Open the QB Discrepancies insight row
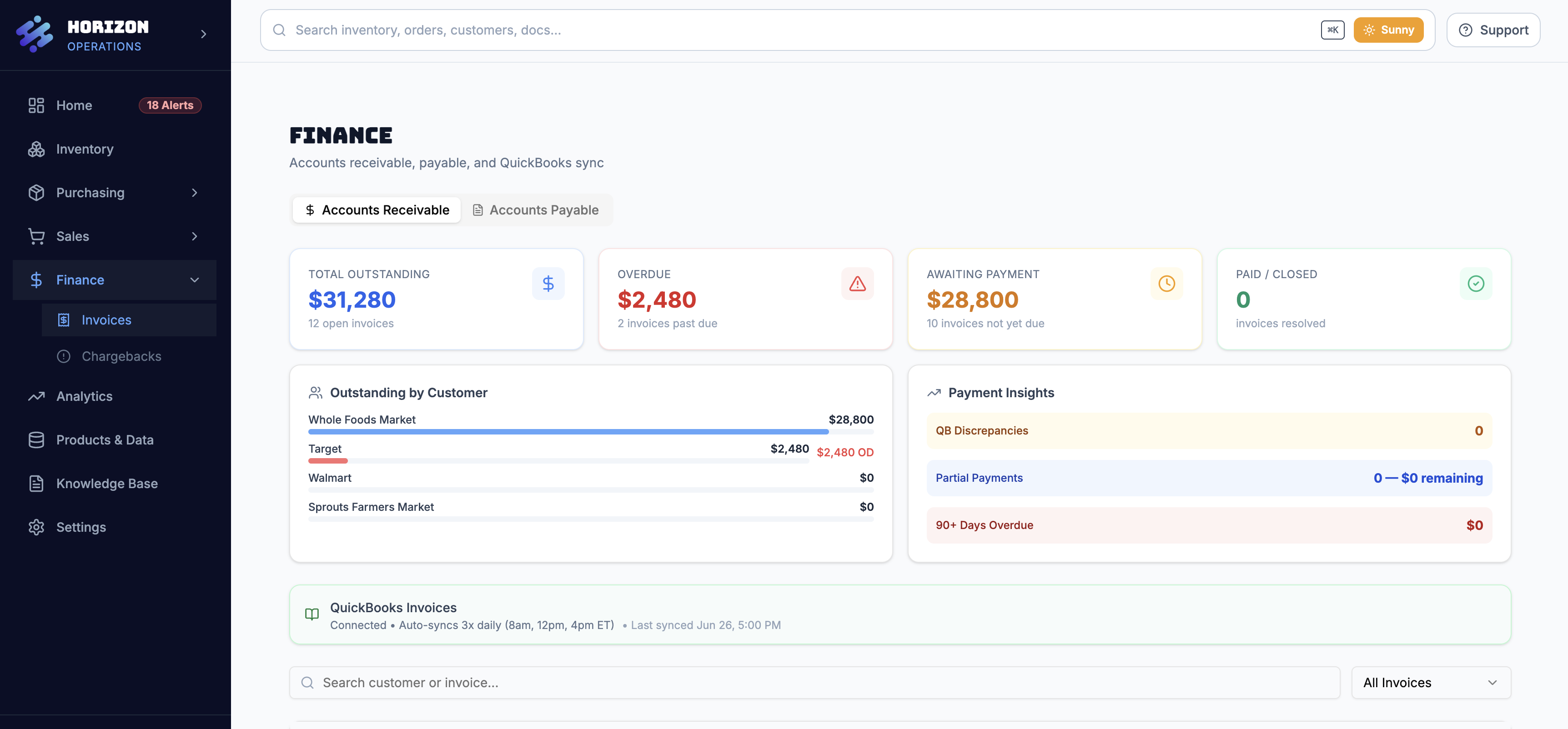The height and width of the screenshot is (729, 1568). [x=1209, y=431]
